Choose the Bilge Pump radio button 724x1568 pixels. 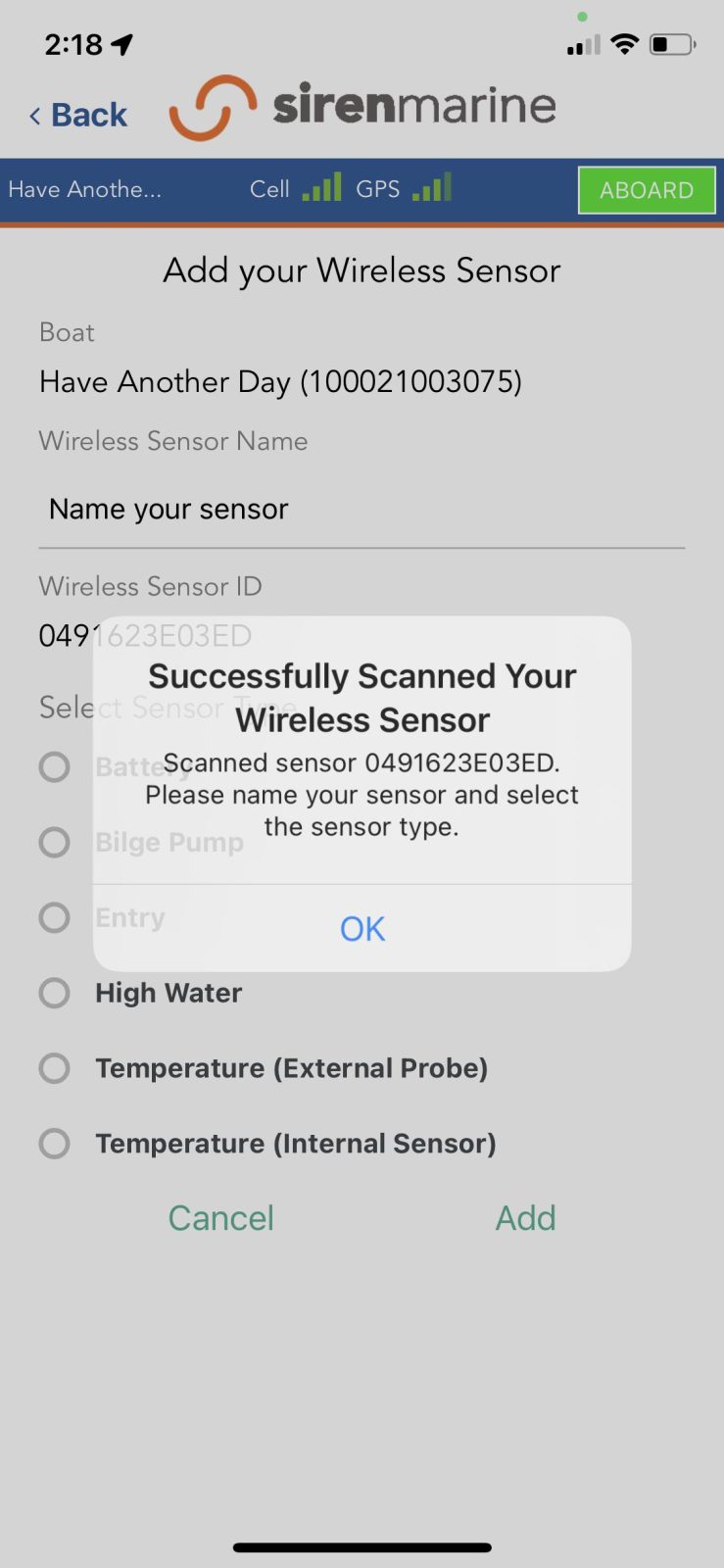pos(55,842)
